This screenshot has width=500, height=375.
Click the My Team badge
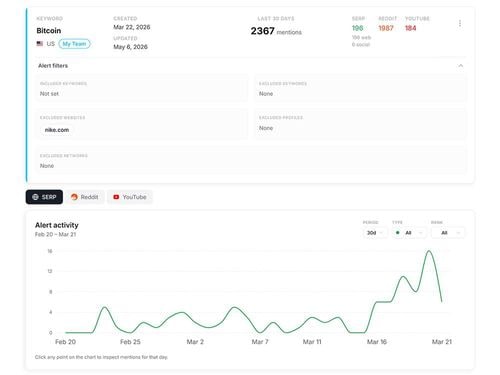[x=74, y=44]
